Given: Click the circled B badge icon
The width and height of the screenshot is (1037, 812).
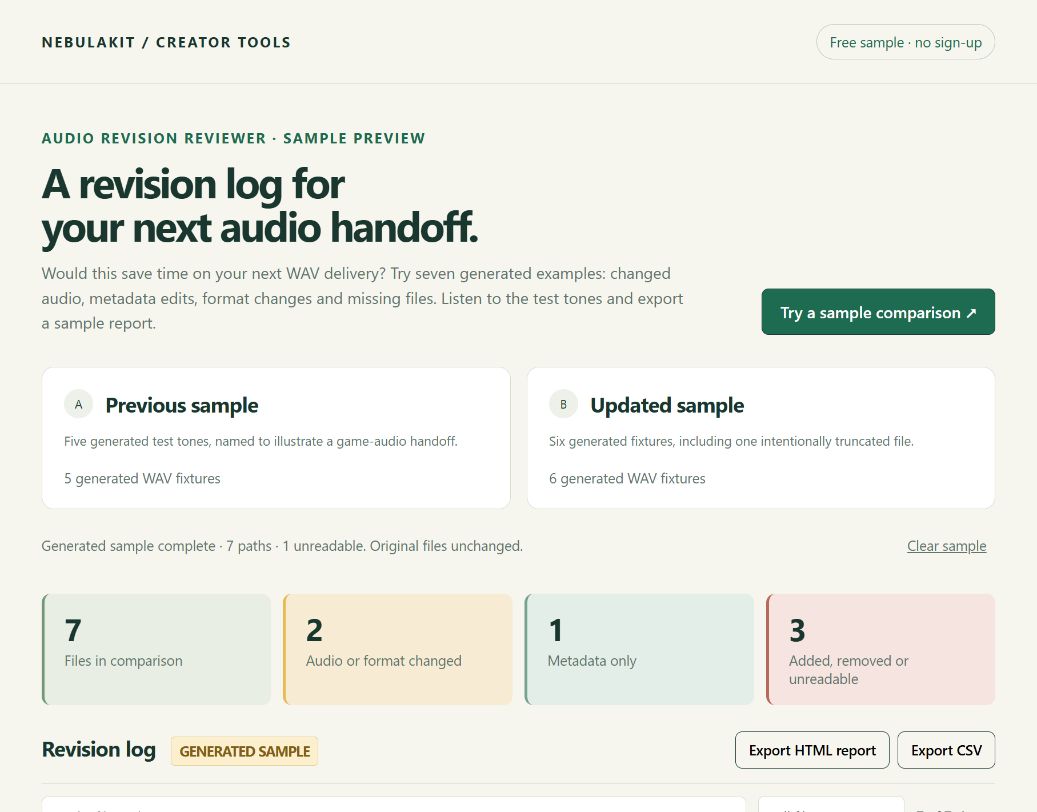Looking at the screenshot, I should point(563,405).
